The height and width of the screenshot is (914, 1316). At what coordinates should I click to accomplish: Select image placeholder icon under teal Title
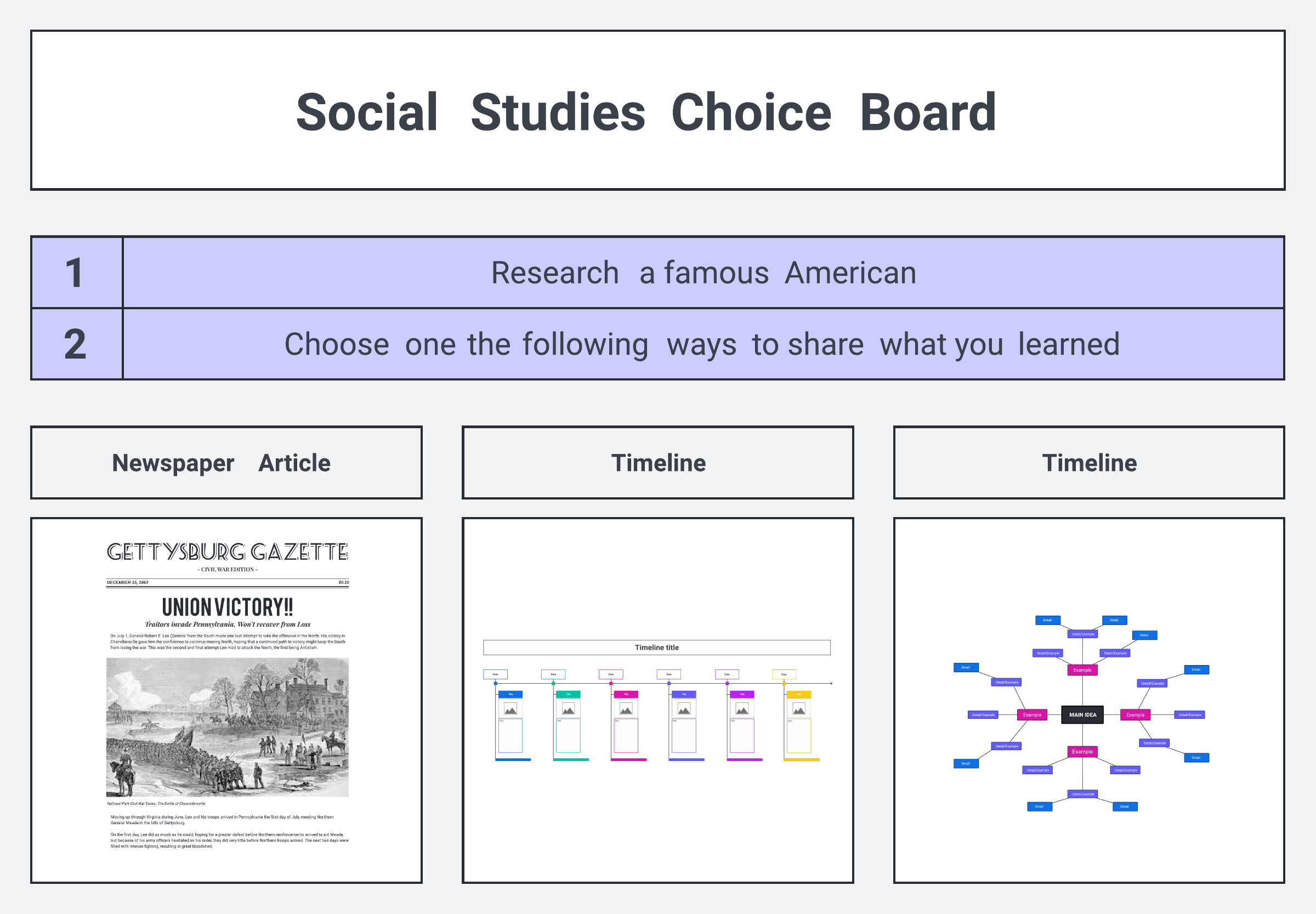coord(568,709)
